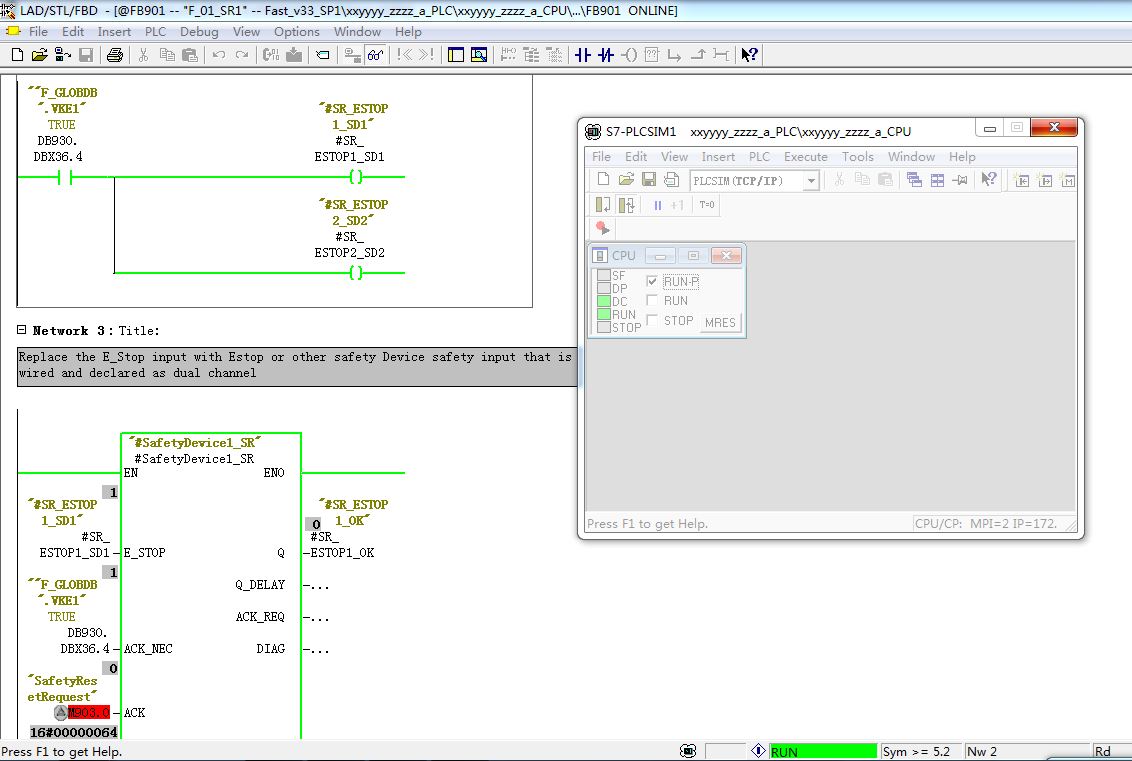The image size is (1132, 761).
Task: Click the 'Sym >= 5.2' status bar field
Action: [920, 752]
